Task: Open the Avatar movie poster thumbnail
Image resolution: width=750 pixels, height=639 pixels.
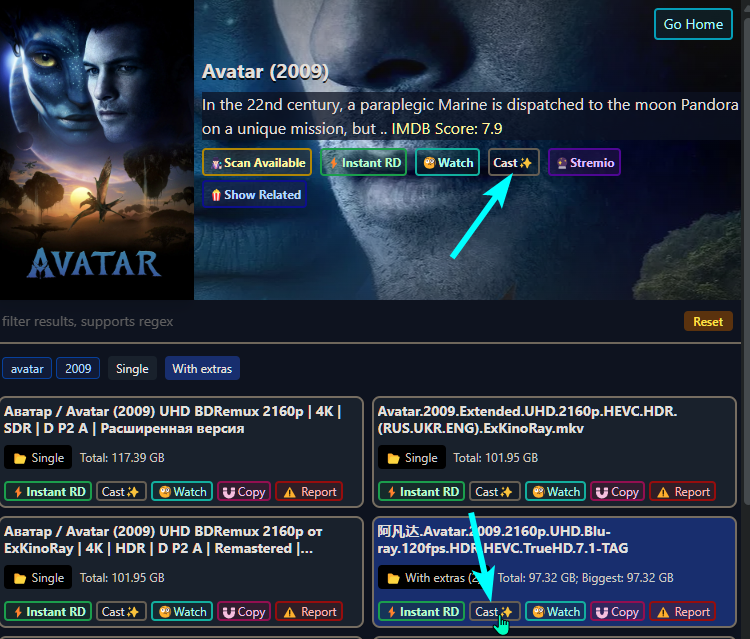Action: point(97,150)
